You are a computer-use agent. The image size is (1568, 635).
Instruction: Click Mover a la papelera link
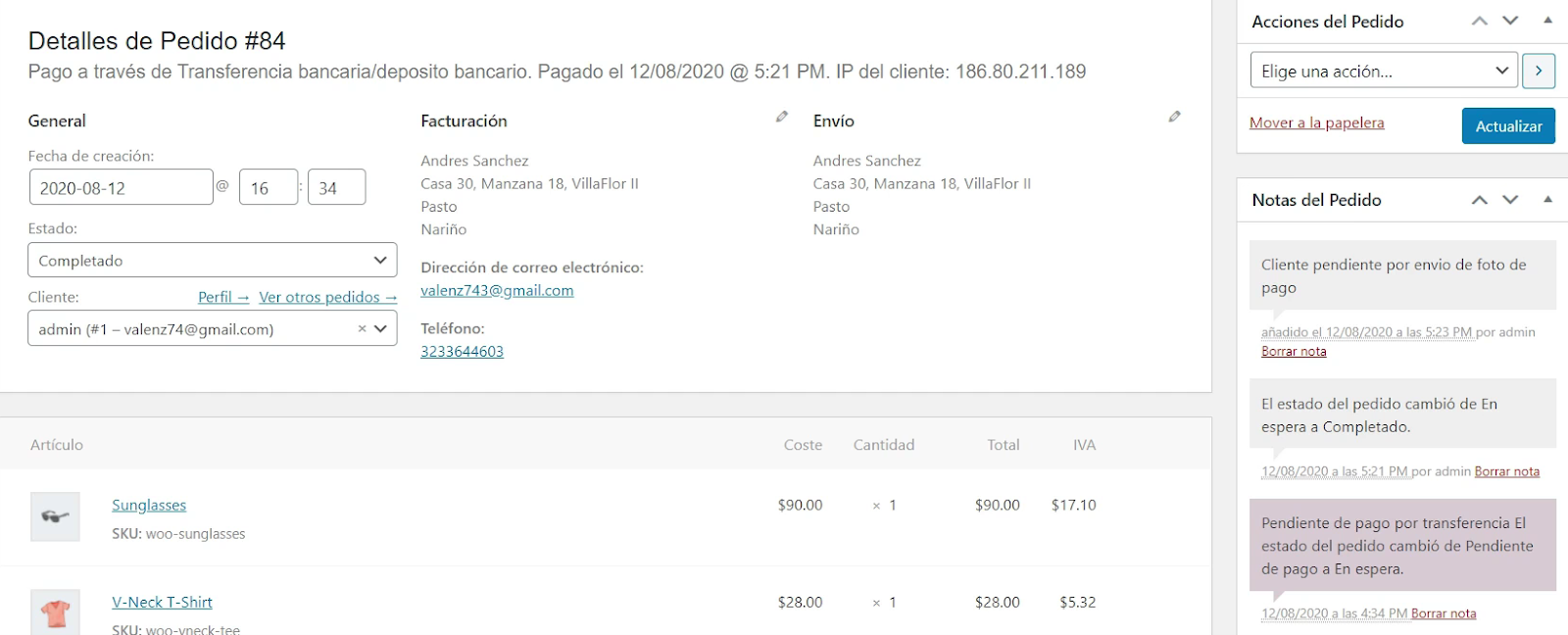click(1317, 122)
